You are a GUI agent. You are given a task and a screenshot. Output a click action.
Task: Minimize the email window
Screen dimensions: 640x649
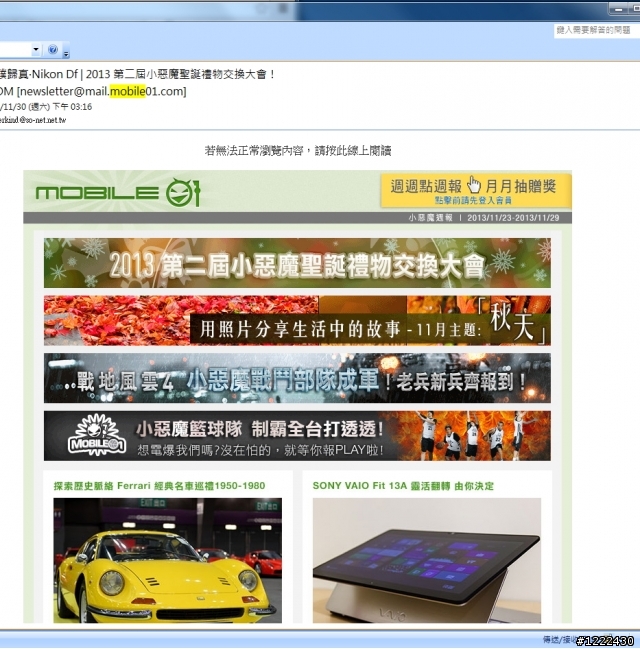click(618, 9)
